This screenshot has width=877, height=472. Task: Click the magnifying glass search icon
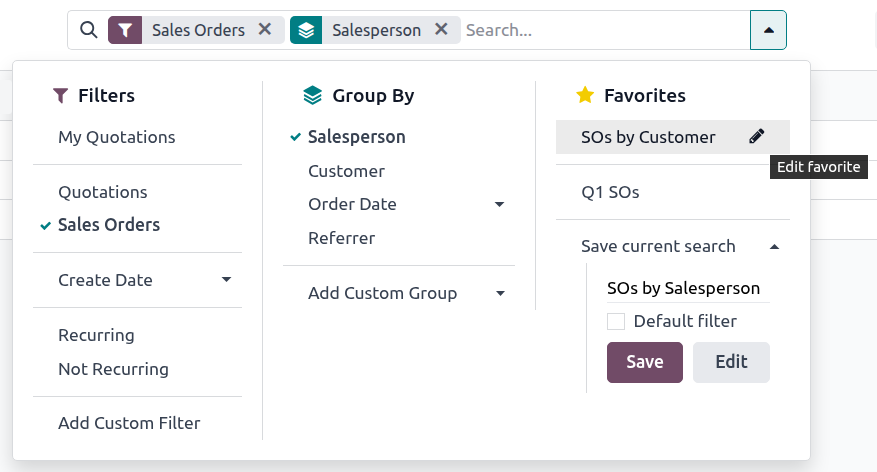[x=88, y=30]
